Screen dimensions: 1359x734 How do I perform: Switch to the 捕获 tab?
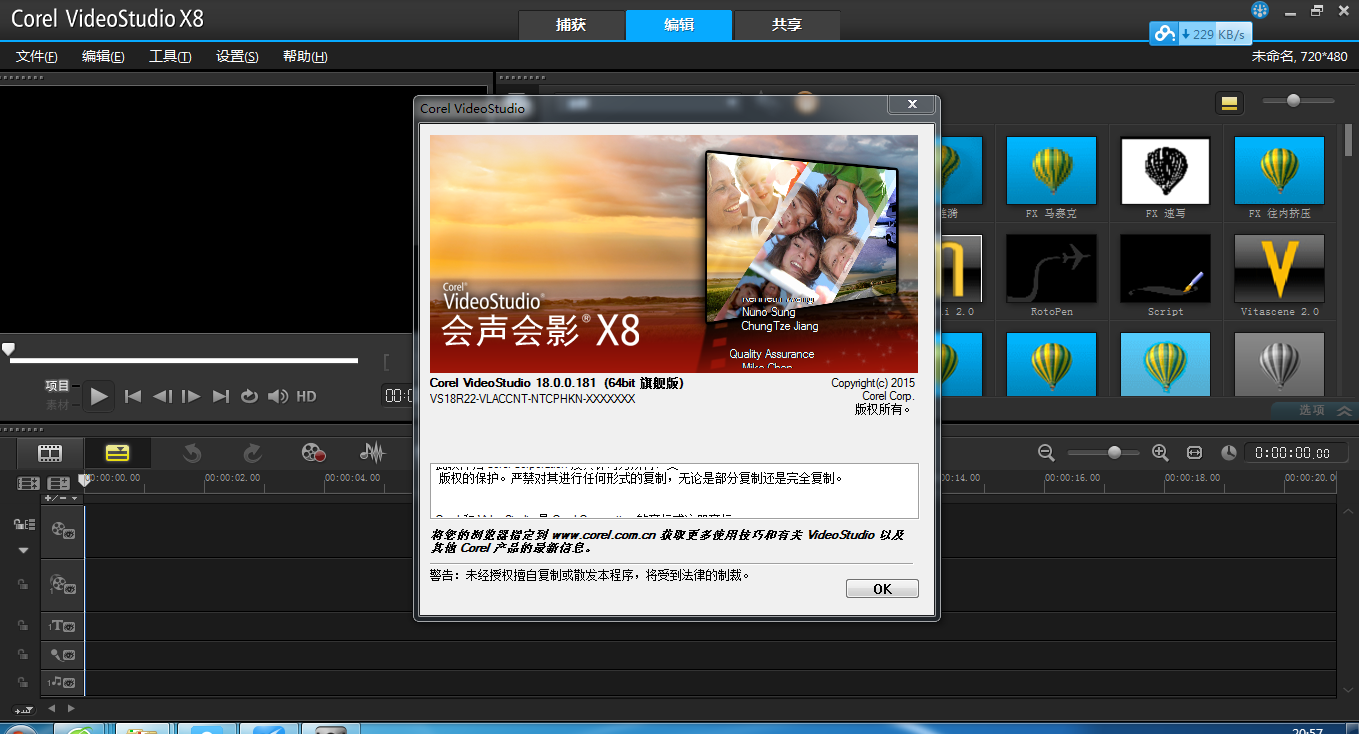click(x=571, y=25)
